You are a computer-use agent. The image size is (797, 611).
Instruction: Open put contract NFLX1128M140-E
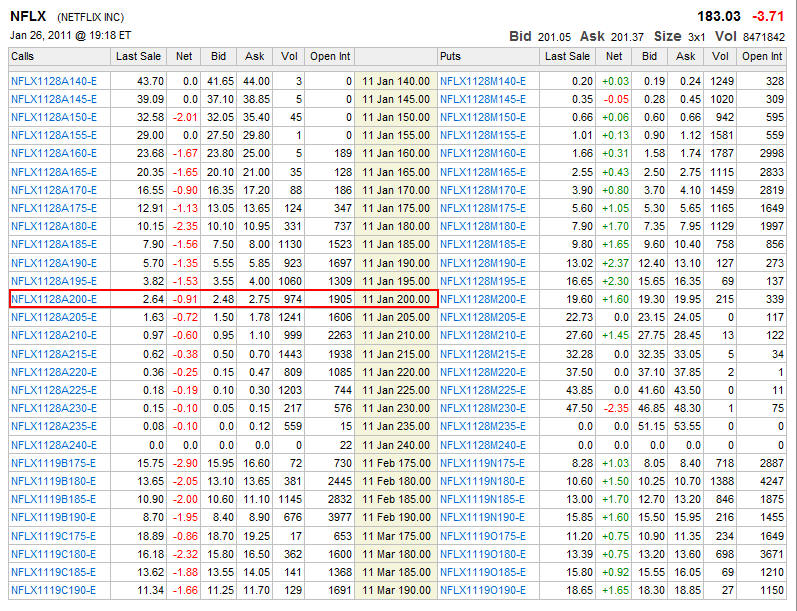tap(482, 81)
